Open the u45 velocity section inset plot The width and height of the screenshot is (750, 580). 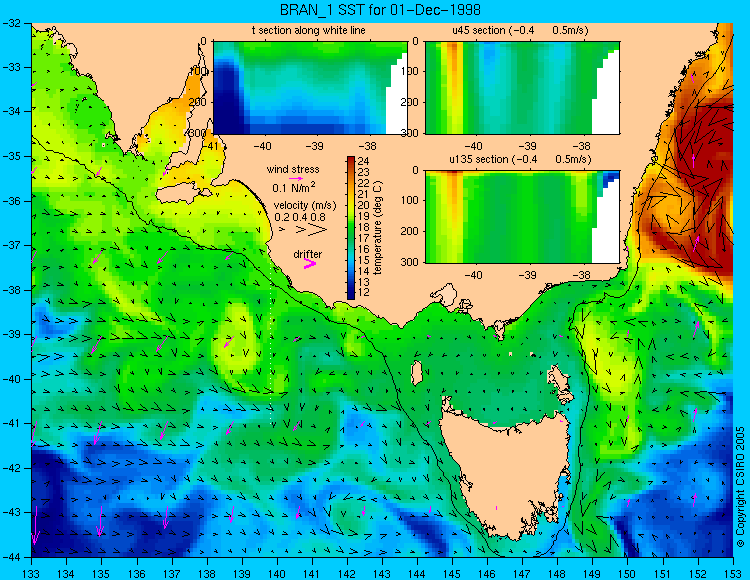point(522,88)
